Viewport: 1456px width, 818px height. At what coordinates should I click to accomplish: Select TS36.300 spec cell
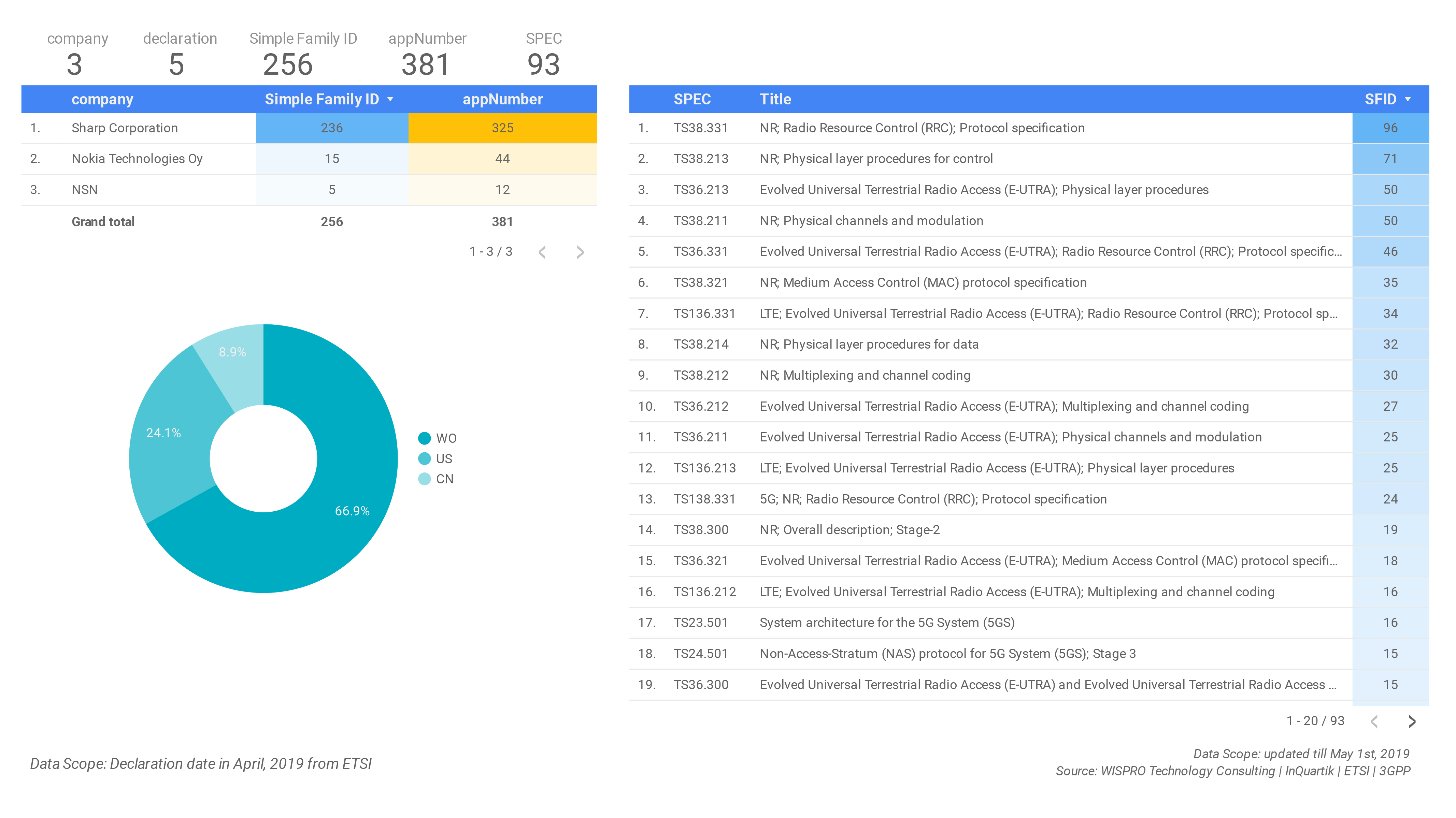click(x=700, y=685)
